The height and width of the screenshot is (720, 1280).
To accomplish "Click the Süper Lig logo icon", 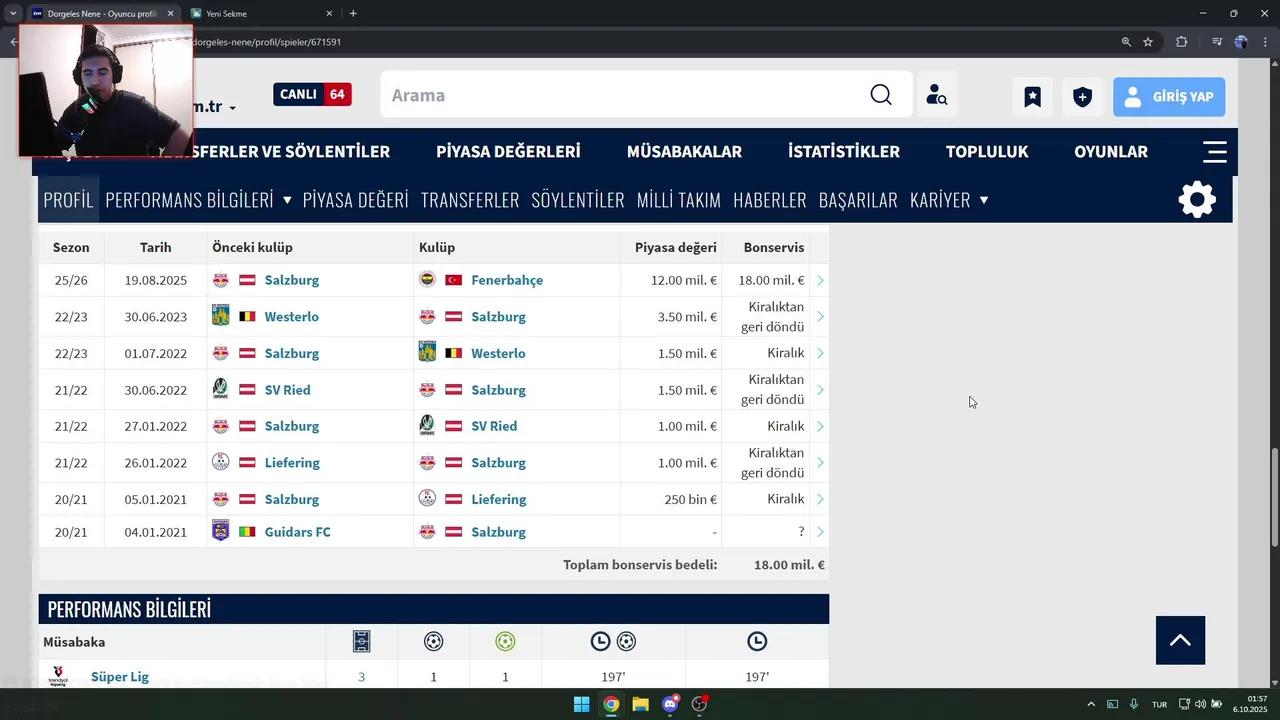I will tap(58, 677).
